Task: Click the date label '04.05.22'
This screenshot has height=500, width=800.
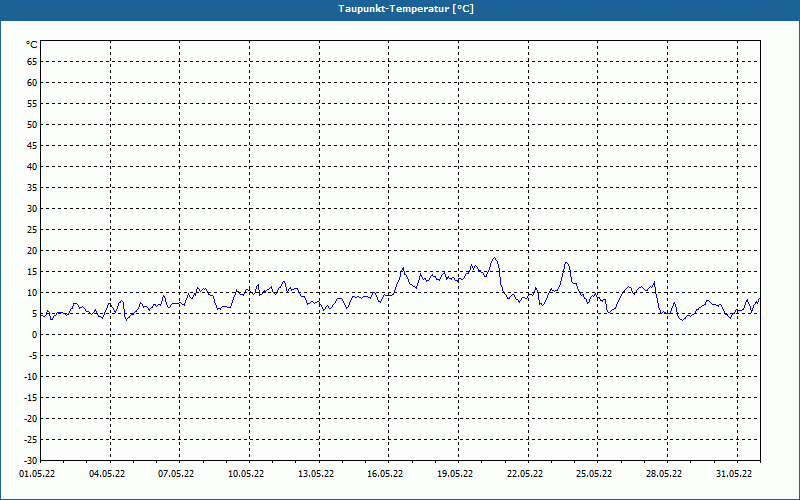Action: coord(107,474)
